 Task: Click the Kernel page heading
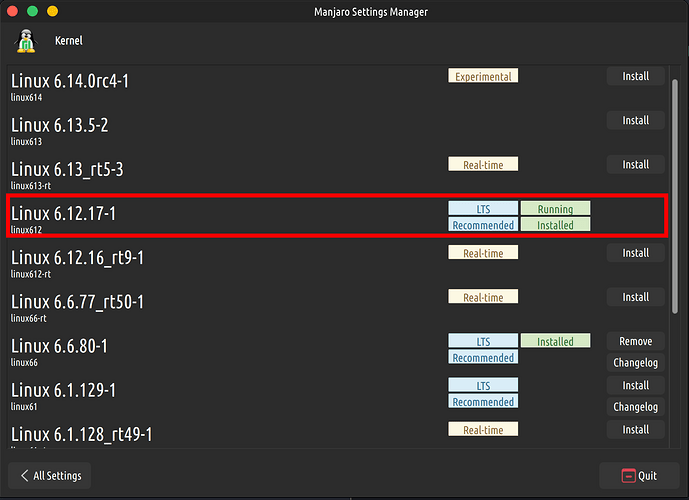[x=69, y=40]
